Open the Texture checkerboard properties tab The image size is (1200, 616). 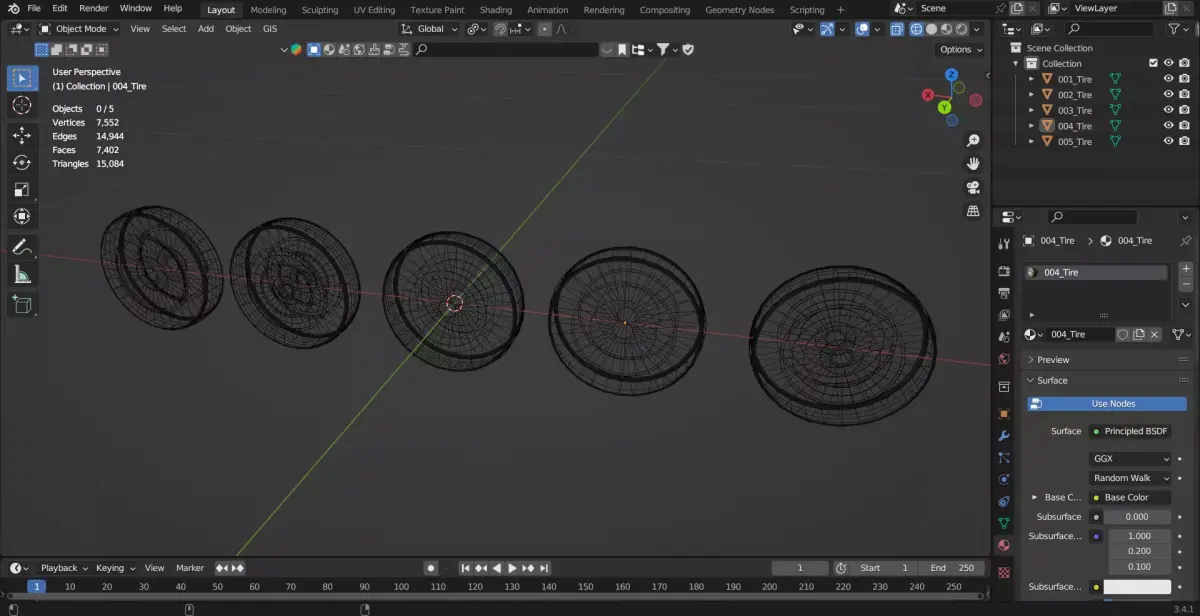click(x=1004, y=572)
